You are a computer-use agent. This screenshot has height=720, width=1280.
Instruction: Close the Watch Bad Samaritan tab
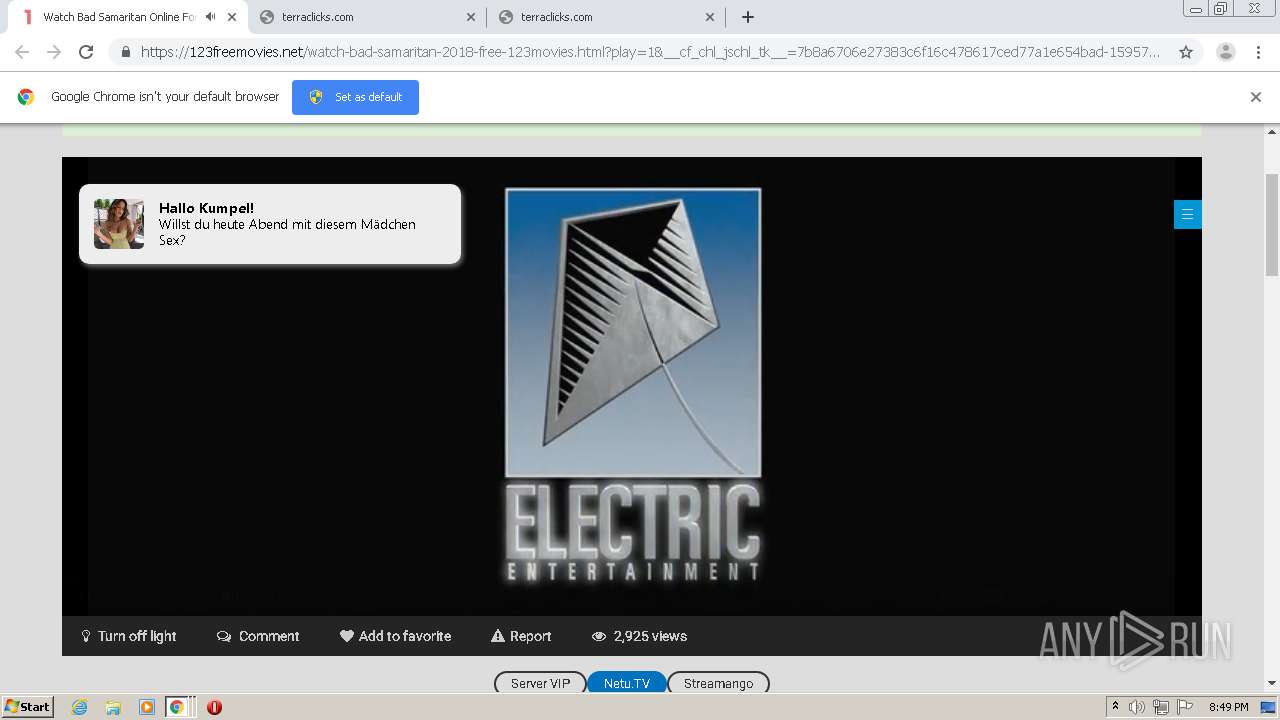pos(231,17)
